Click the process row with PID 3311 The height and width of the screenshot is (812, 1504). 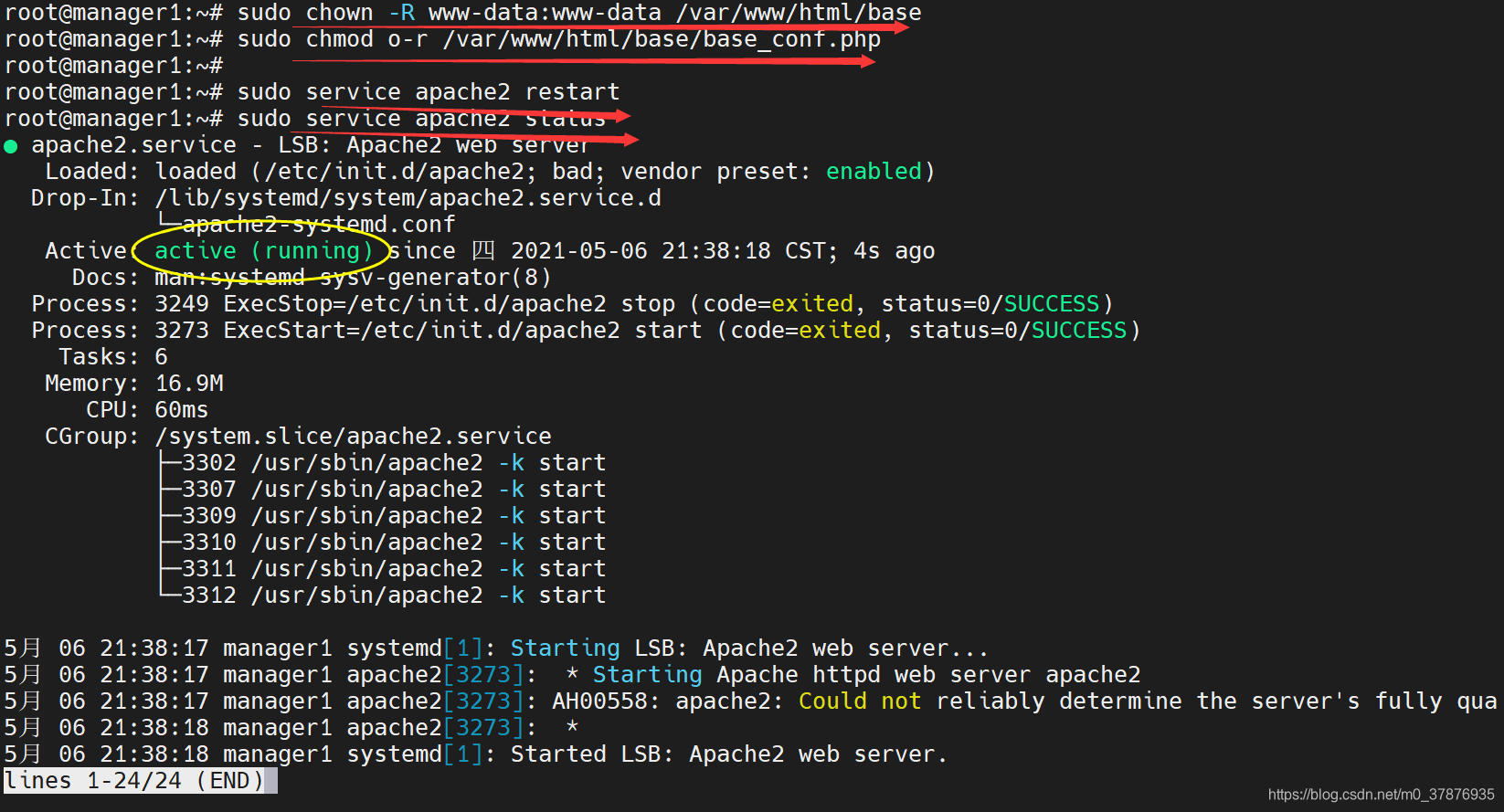[383, 569]
